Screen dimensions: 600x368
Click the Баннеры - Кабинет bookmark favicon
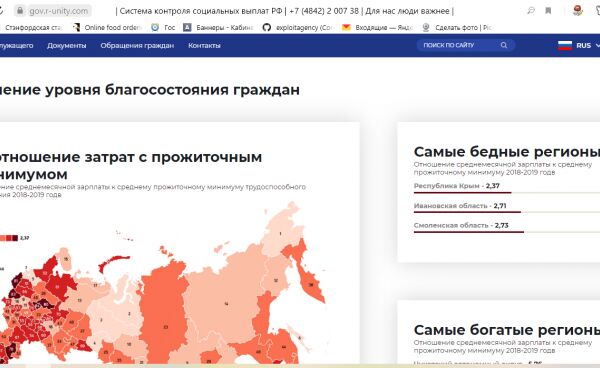click(x=187, y=27)
